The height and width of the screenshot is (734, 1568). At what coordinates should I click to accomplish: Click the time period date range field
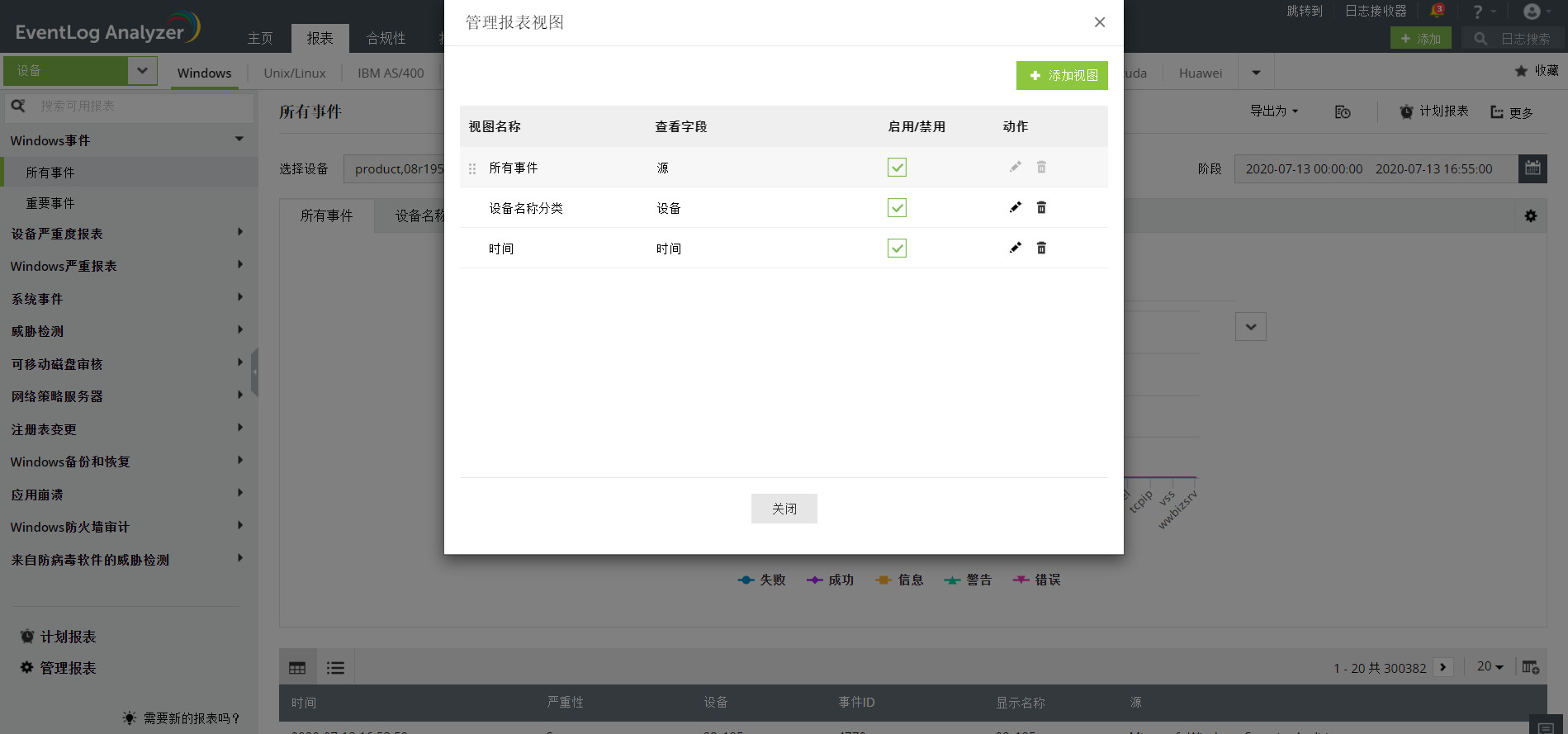[x=1376, y=168]
